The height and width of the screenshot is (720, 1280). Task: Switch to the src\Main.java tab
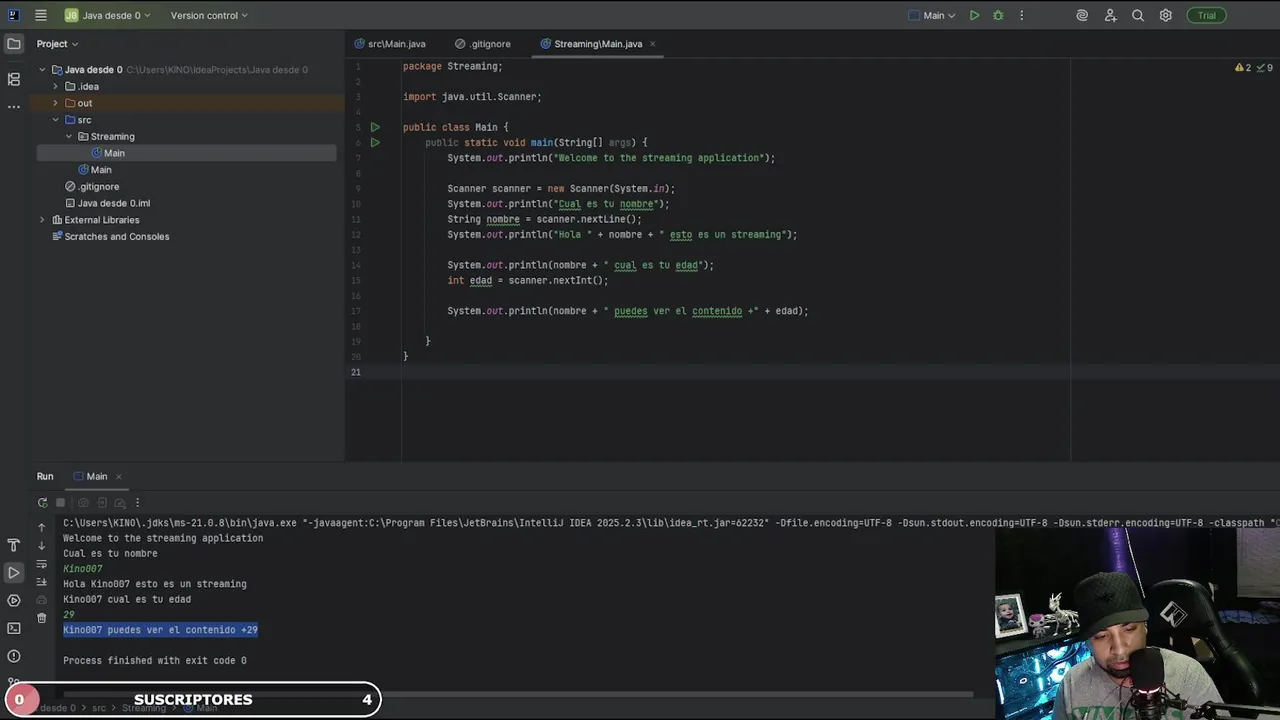[390, 44]
